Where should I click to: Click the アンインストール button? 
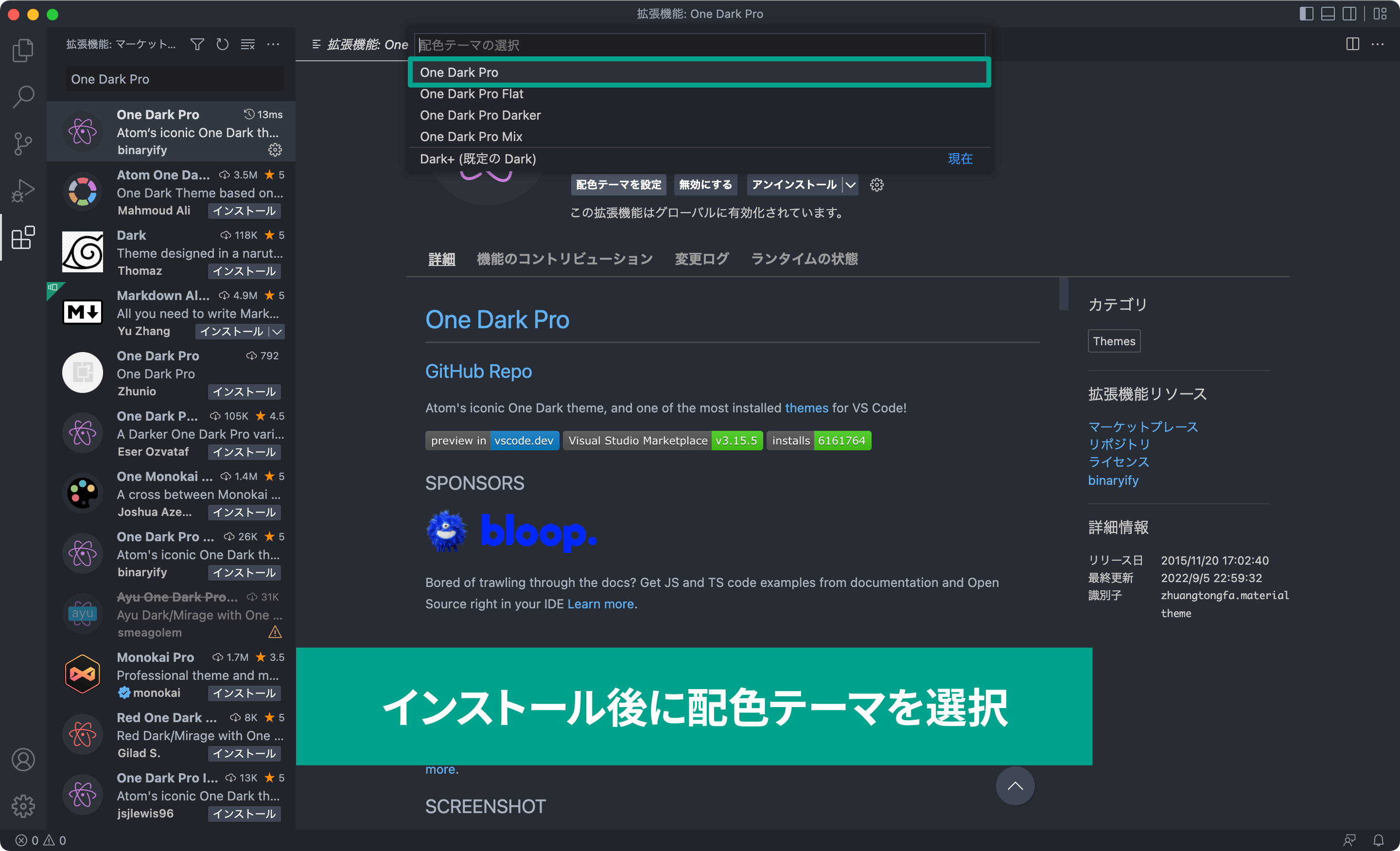[x=794, y=185]
